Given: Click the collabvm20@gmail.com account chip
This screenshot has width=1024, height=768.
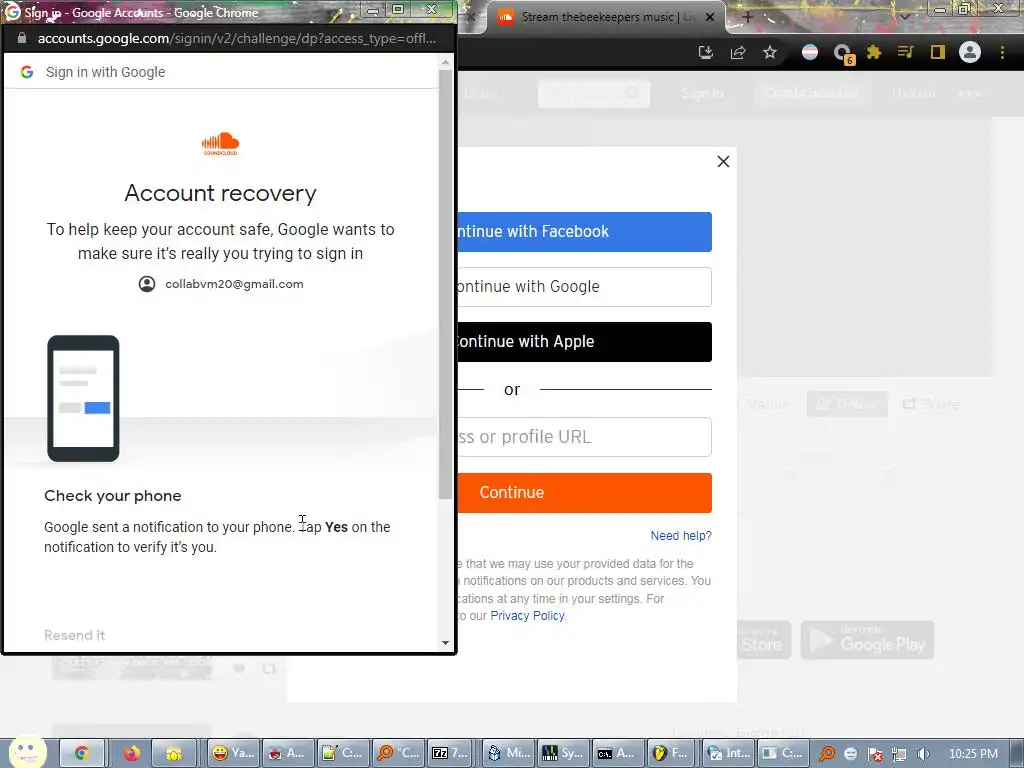Looking at the screenshot, I should [221, 284].
